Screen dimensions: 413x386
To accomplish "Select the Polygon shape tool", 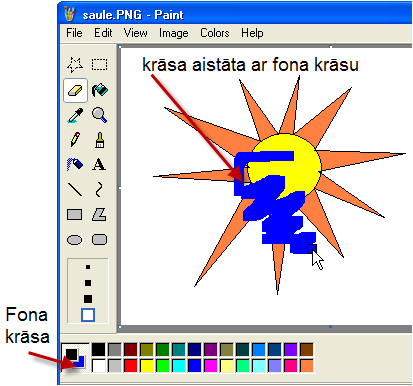I will (x=99, y=215).
